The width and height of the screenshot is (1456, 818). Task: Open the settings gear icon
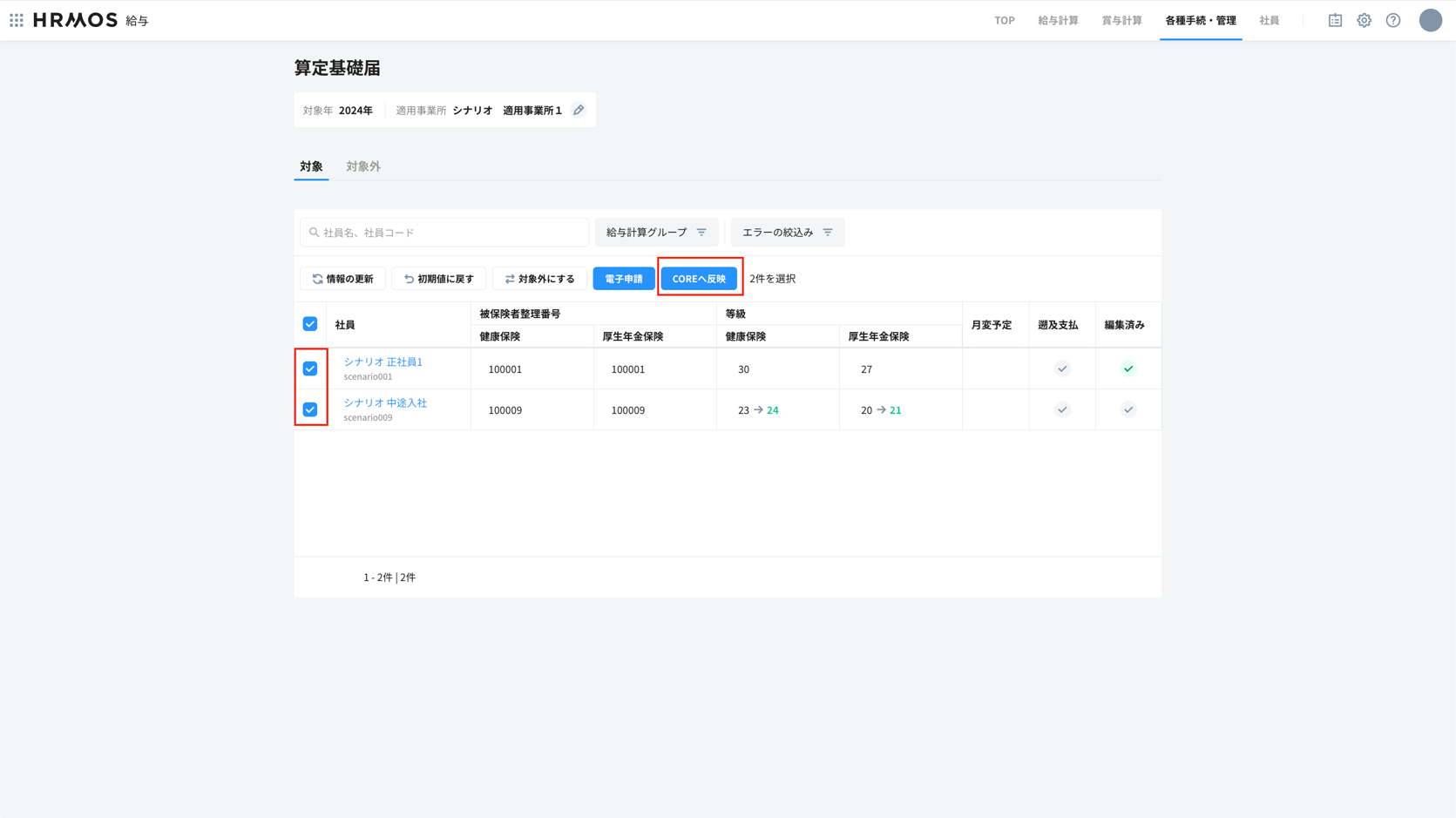click(1364, 20)
